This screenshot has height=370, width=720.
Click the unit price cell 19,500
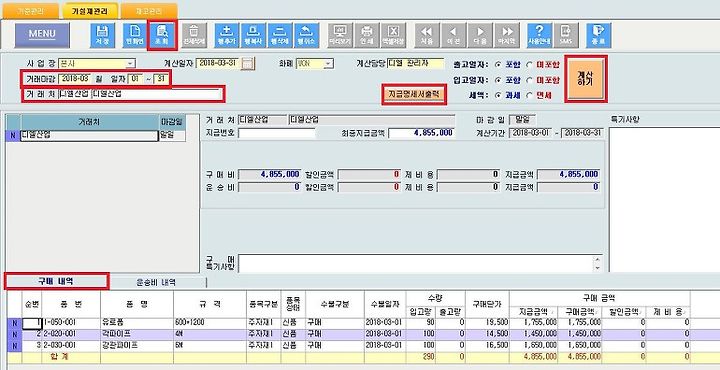[487, 323]
